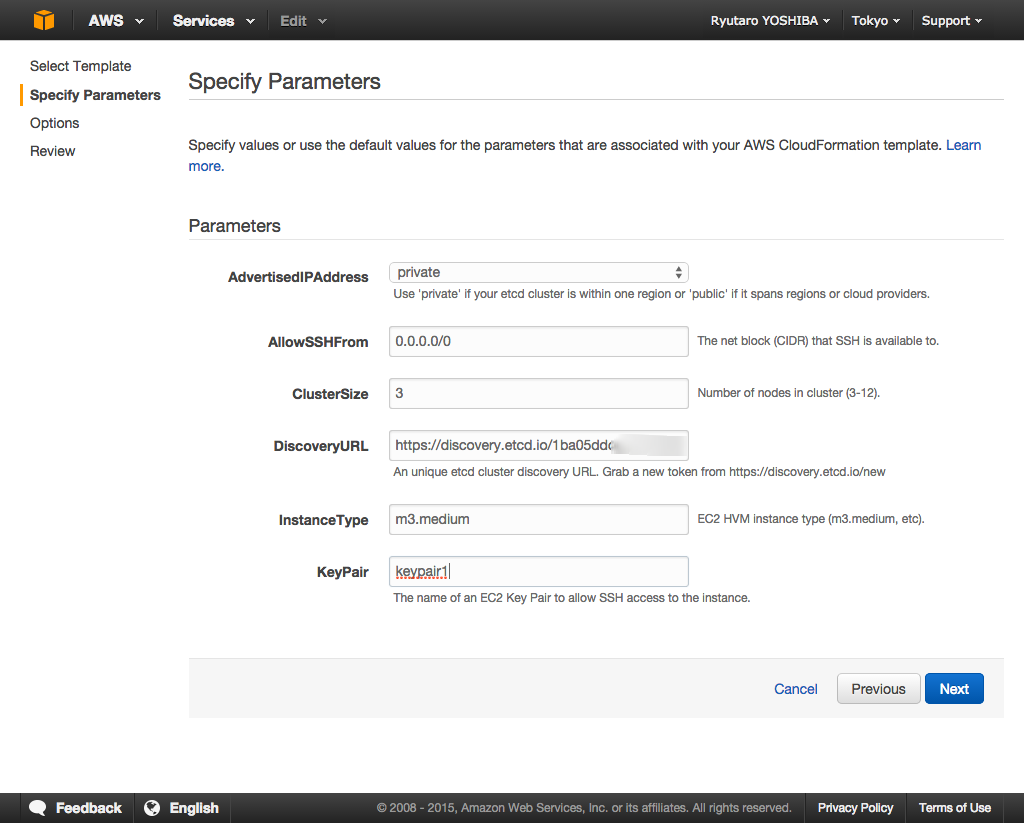
Task: Click the Parameters section heading
Action: (234, 226)
